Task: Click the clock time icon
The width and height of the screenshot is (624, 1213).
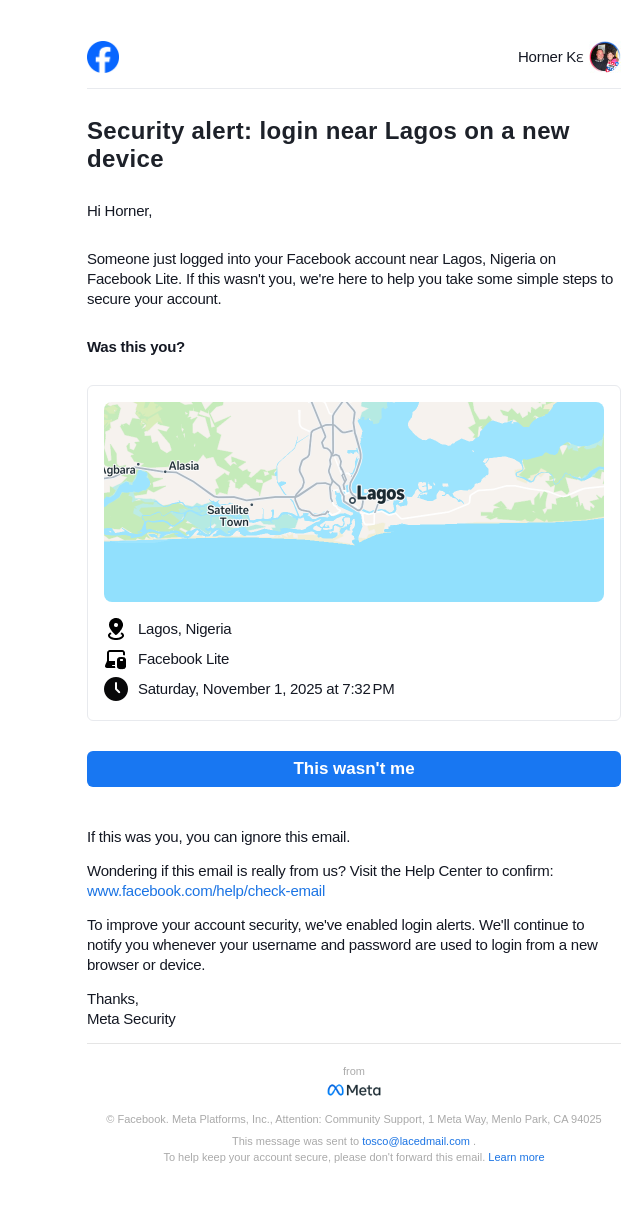Action: point(116,689)
